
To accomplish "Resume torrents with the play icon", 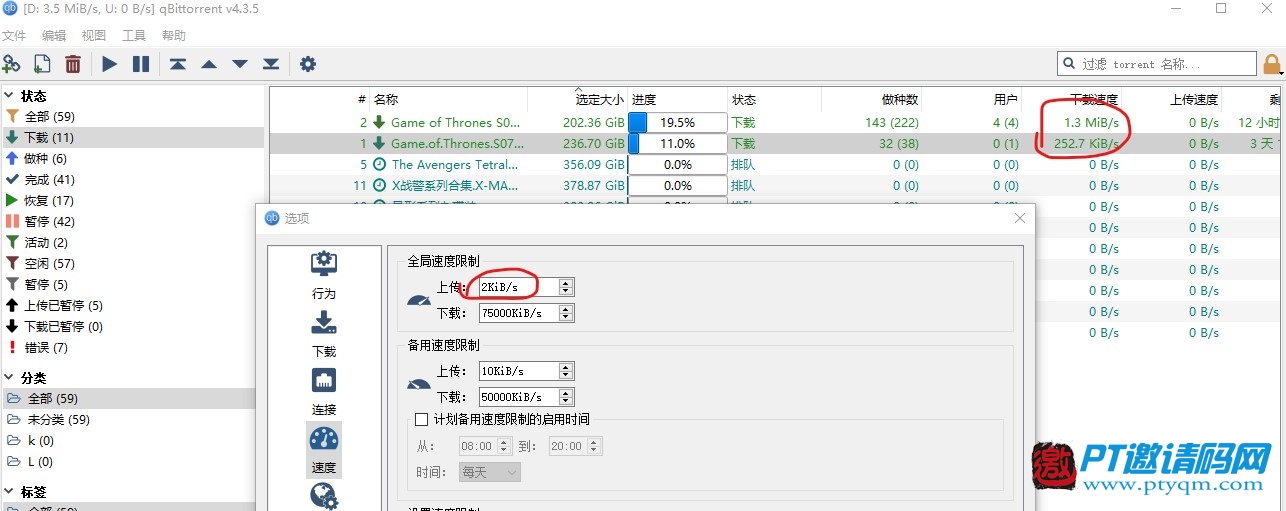I will (110, 64).
